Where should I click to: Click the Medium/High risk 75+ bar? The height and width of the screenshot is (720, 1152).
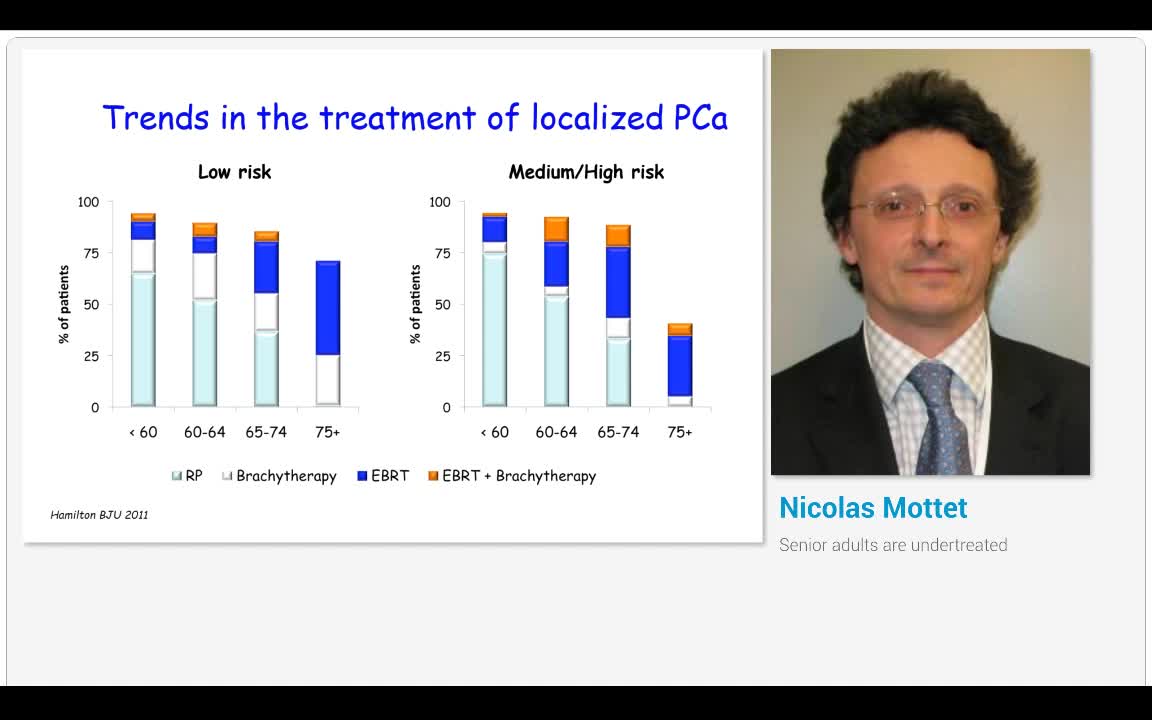pos(680,366)
